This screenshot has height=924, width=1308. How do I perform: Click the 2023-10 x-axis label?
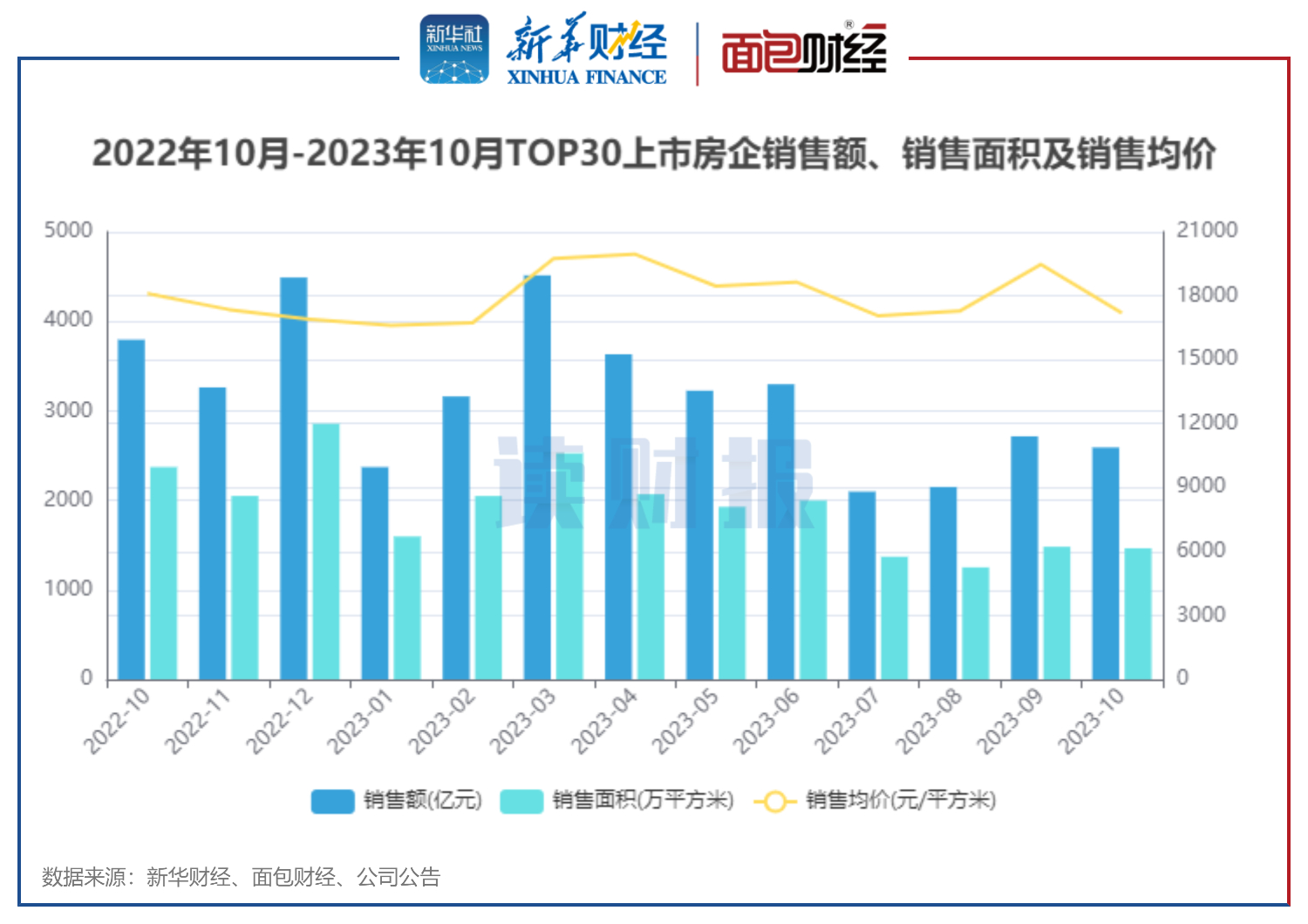click(x=1091, y=721)
